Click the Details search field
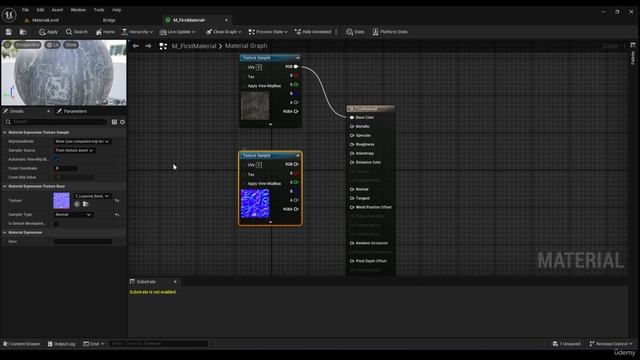The image size is (640, 360). pyautogui.click(x=57, y=122)
